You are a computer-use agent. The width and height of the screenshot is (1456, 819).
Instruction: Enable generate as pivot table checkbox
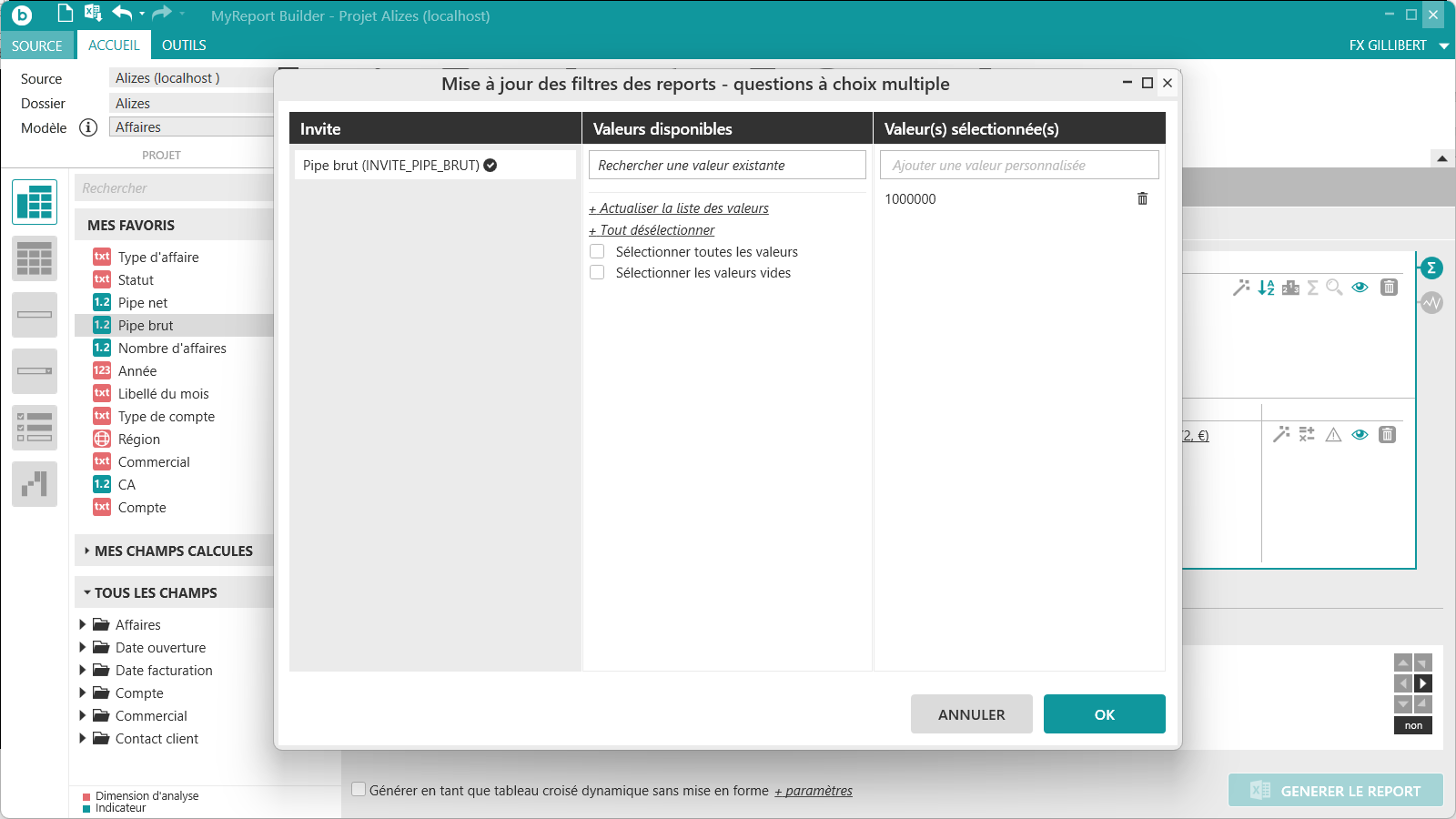(x=359, y=790)
